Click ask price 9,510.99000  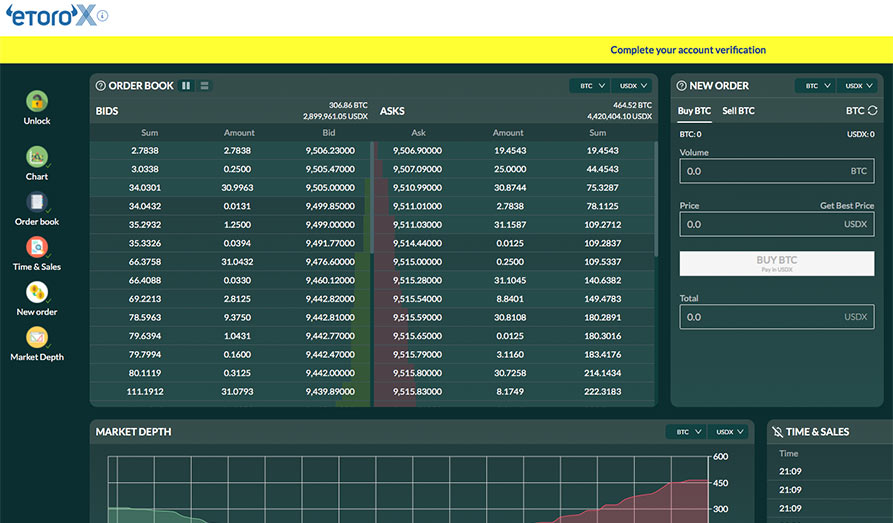pos(417,188)
